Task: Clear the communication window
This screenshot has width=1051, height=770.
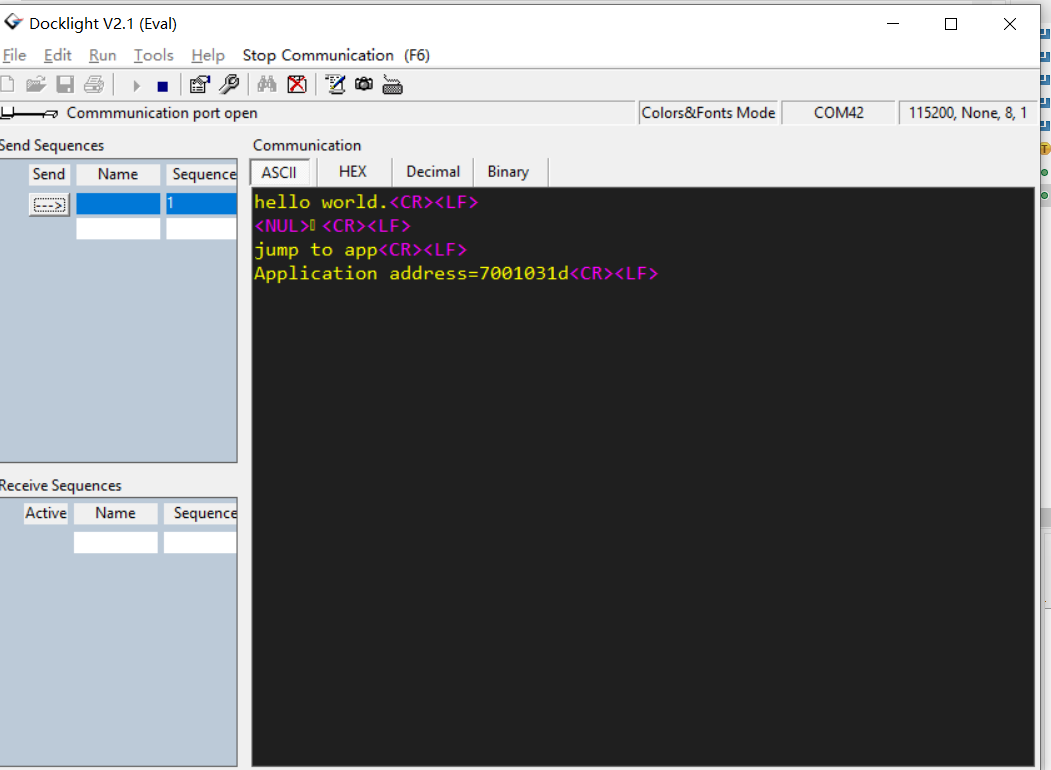Action: point(297,84)
